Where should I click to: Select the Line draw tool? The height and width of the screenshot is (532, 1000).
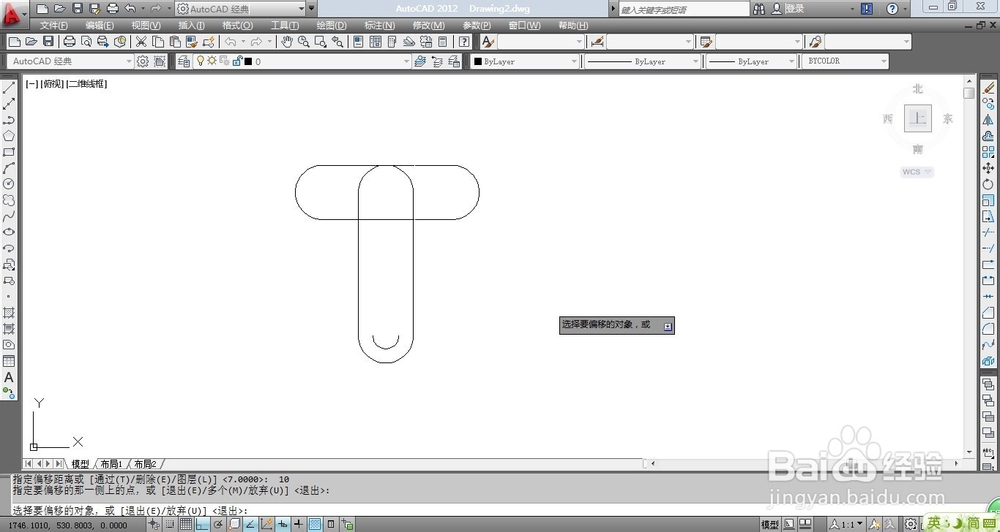tap(9, 88)
